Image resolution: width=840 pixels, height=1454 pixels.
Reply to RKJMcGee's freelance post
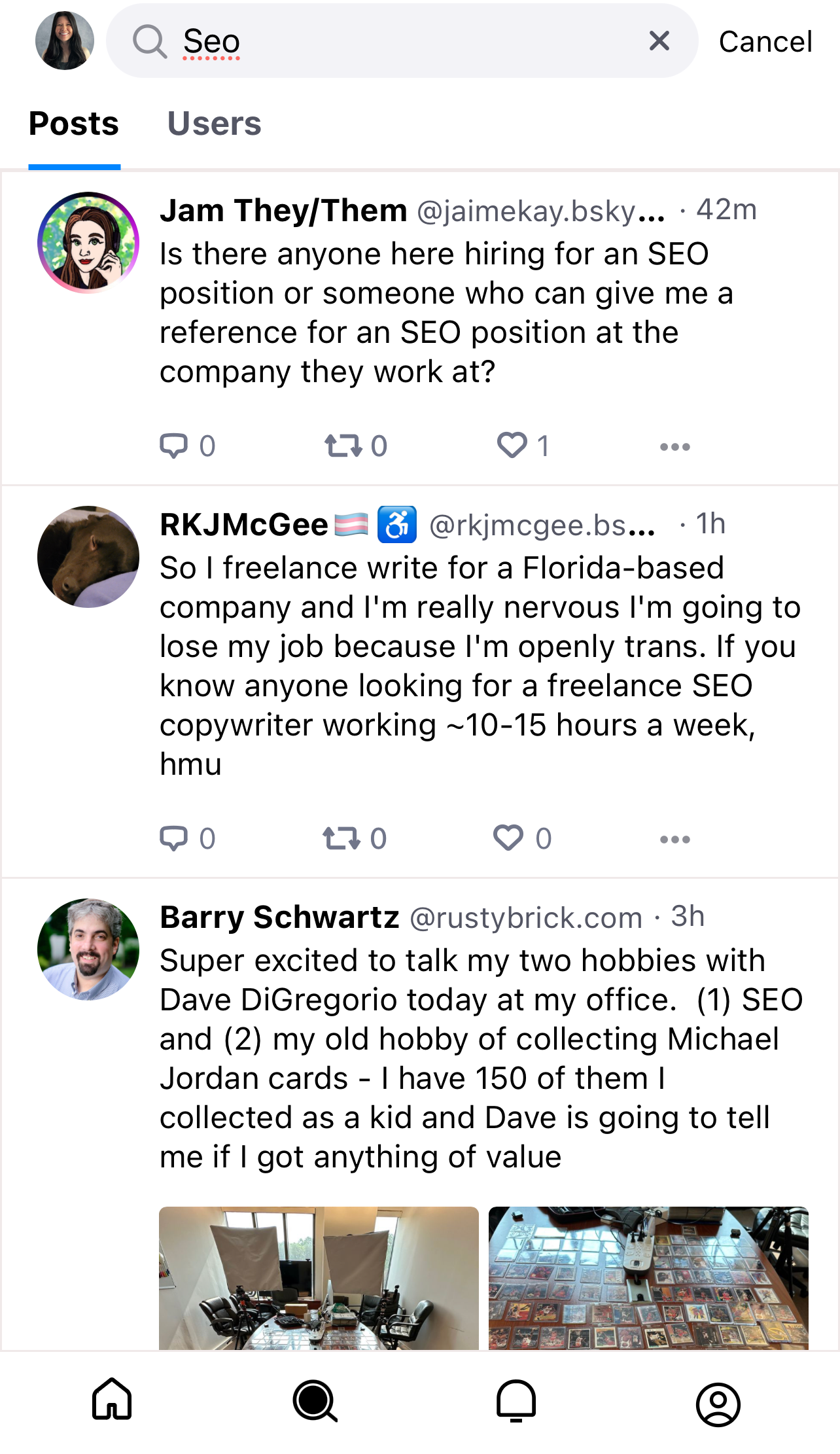click(x=188, y=839)
